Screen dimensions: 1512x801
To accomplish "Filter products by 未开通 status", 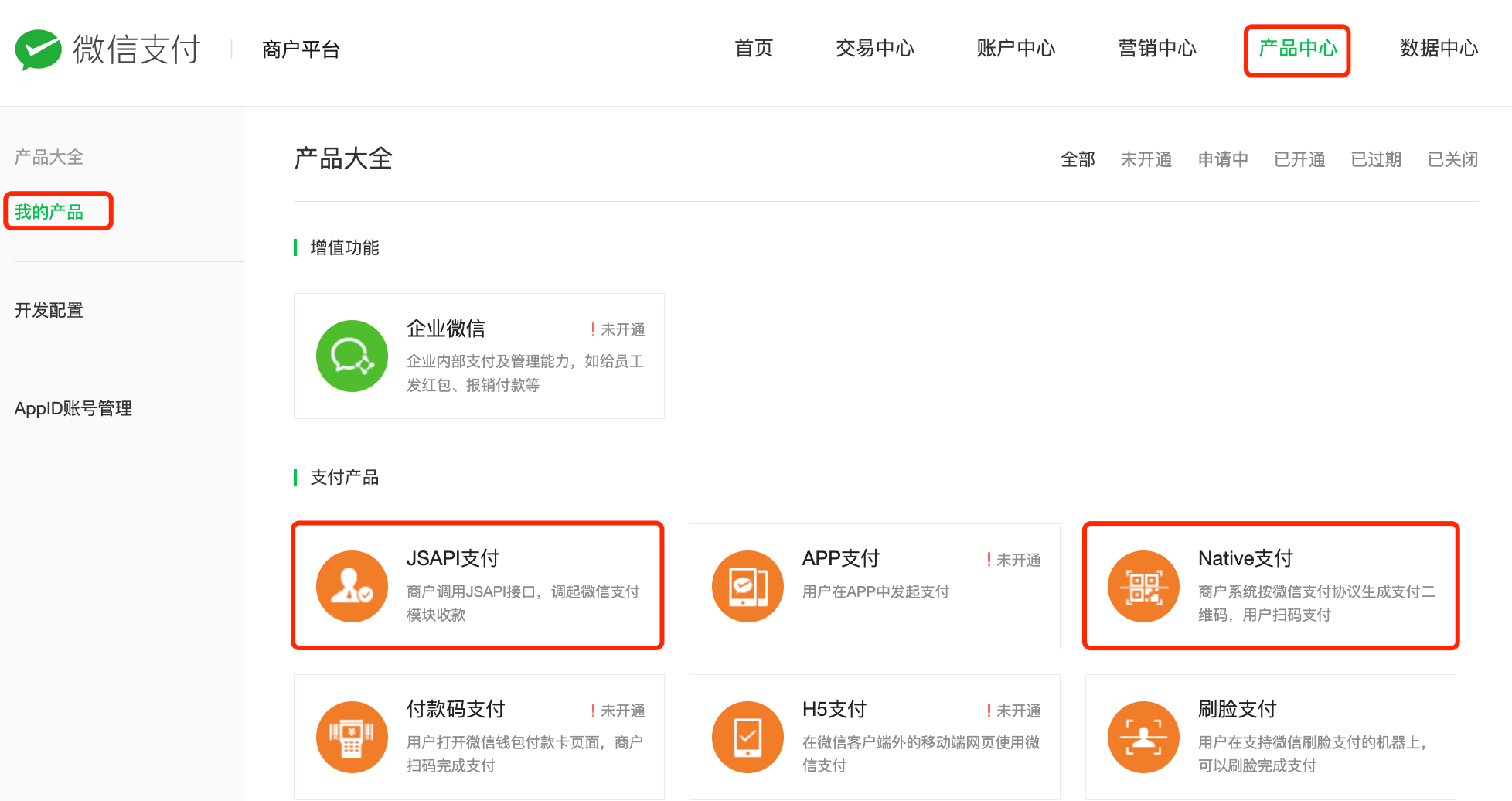I will (x=1146, y=159).
